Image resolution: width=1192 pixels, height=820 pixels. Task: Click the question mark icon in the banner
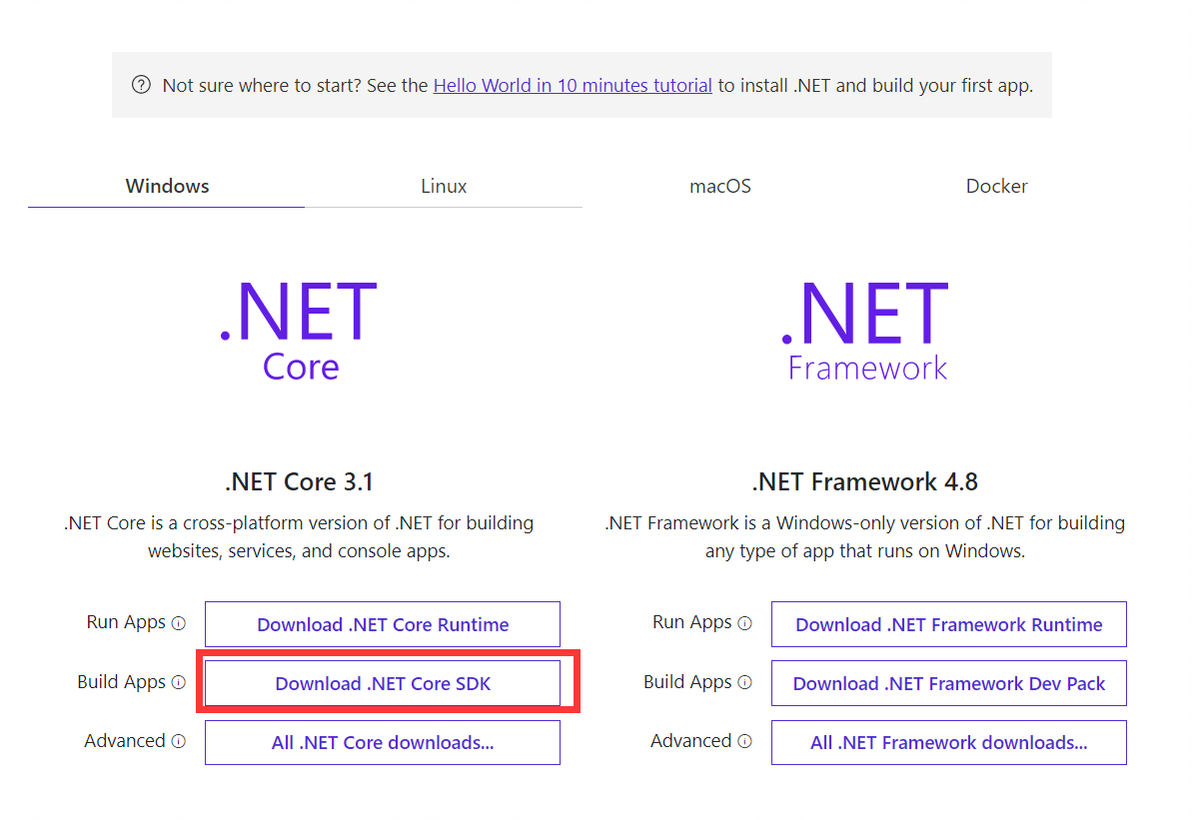141,85
